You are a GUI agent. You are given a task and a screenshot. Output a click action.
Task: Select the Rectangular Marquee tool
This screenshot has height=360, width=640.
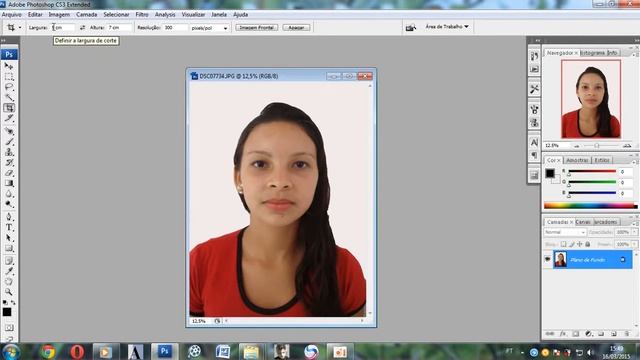tap(9, 77)
